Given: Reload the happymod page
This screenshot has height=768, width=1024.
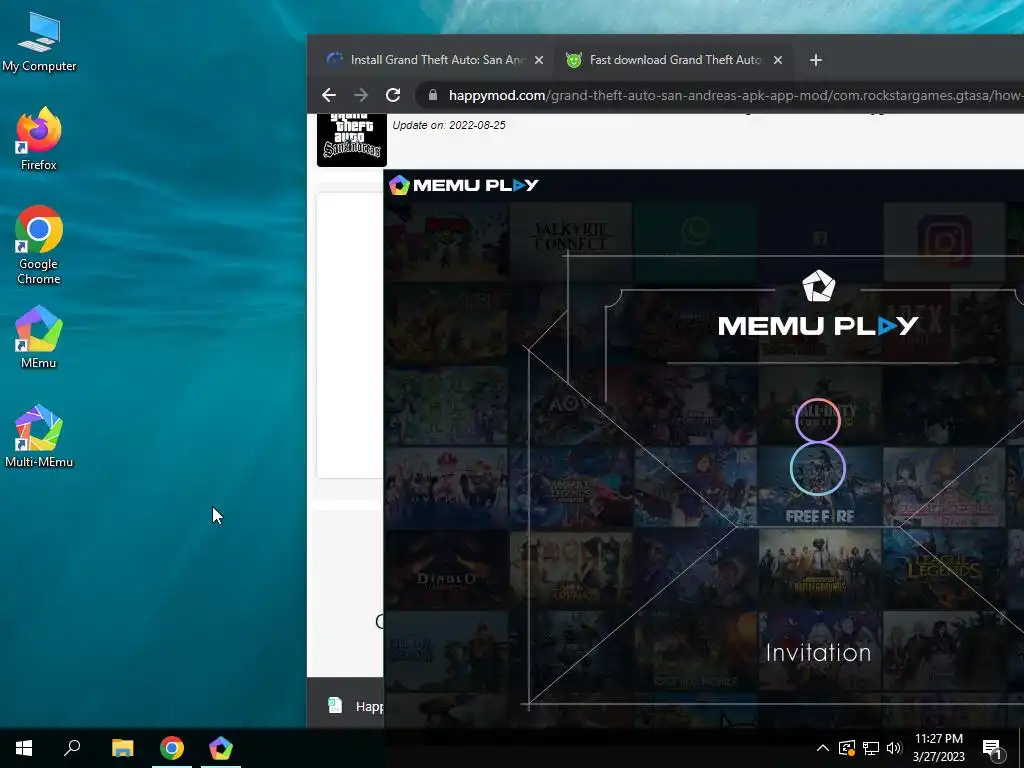Looking at the screenshot, I should (x=392, y=95).
